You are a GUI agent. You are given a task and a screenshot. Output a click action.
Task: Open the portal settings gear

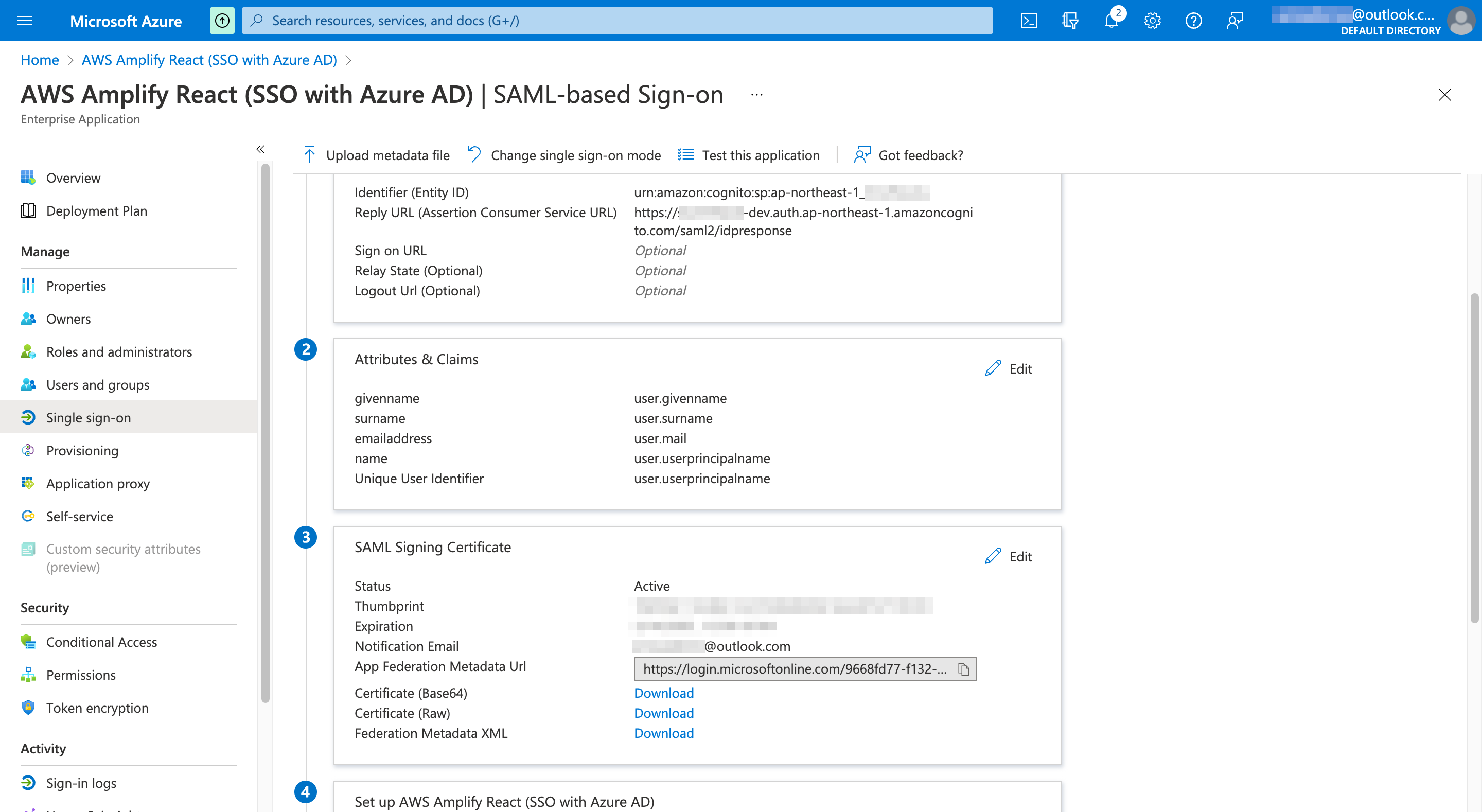1152,20
